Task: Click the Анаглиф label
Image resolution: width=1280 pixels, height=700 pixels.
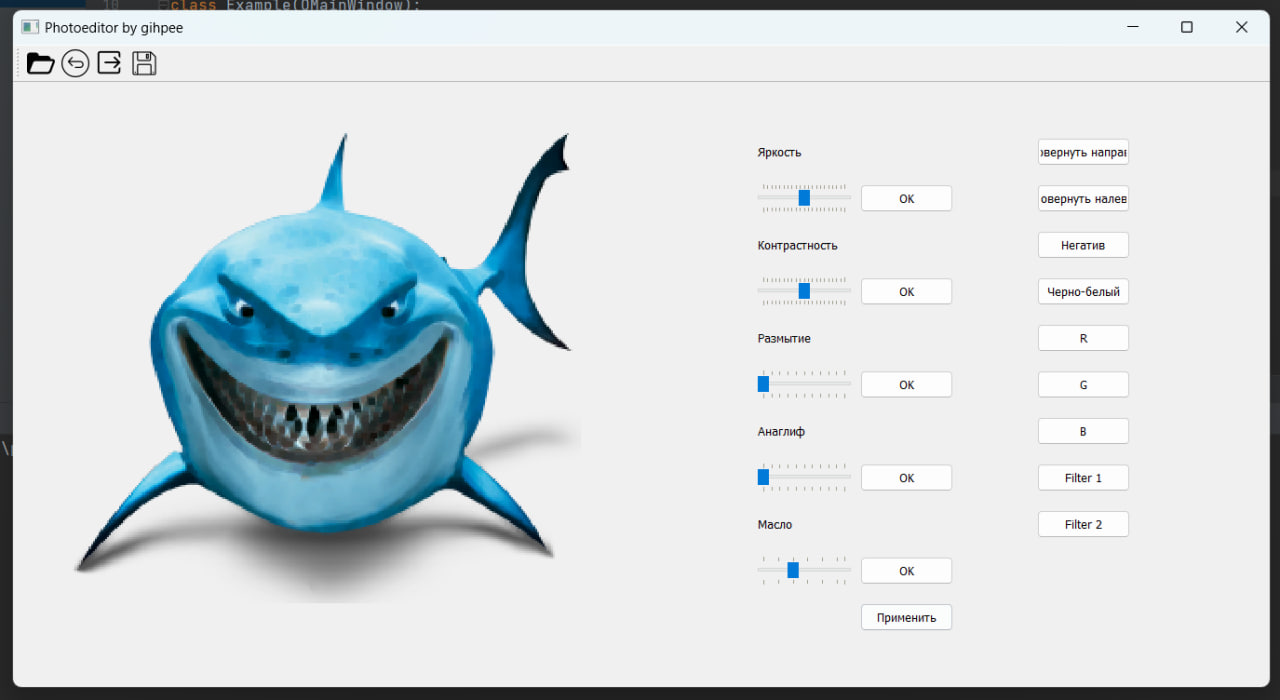Action: pos(781,431)
